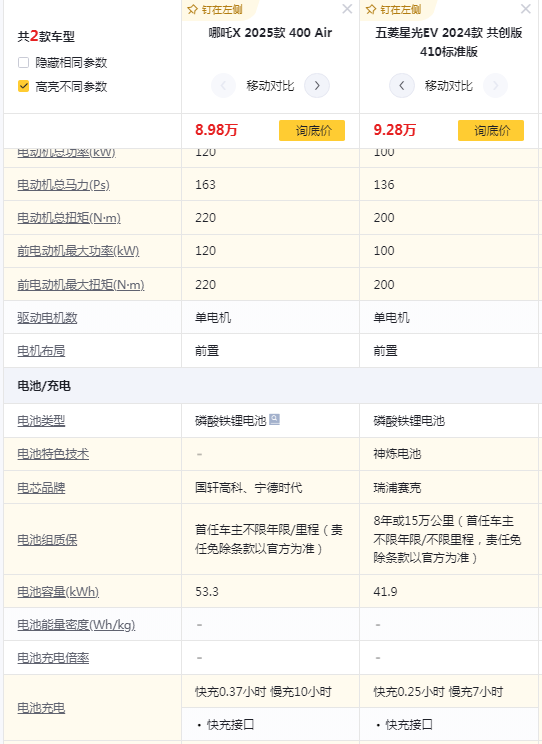Click 询底价 button for 9.28万 car
Screen dimensions: 542x744
click(491, 130)
